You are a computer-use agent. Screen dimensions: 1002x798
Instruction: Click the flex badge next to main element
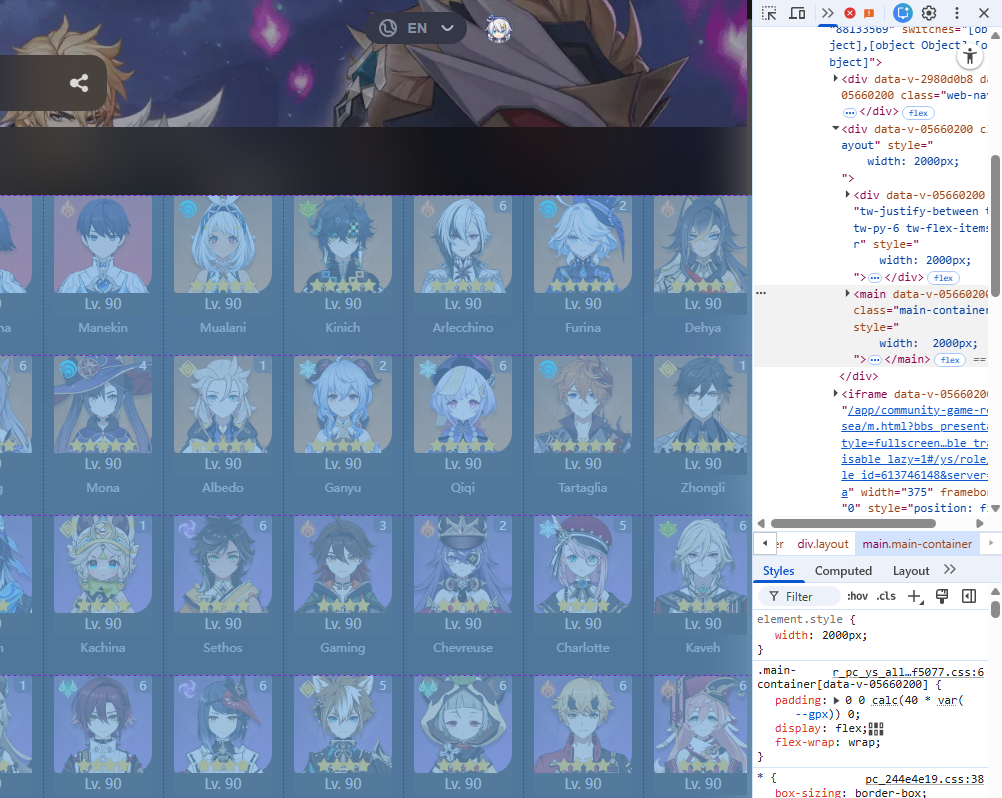tap(950, 360)
